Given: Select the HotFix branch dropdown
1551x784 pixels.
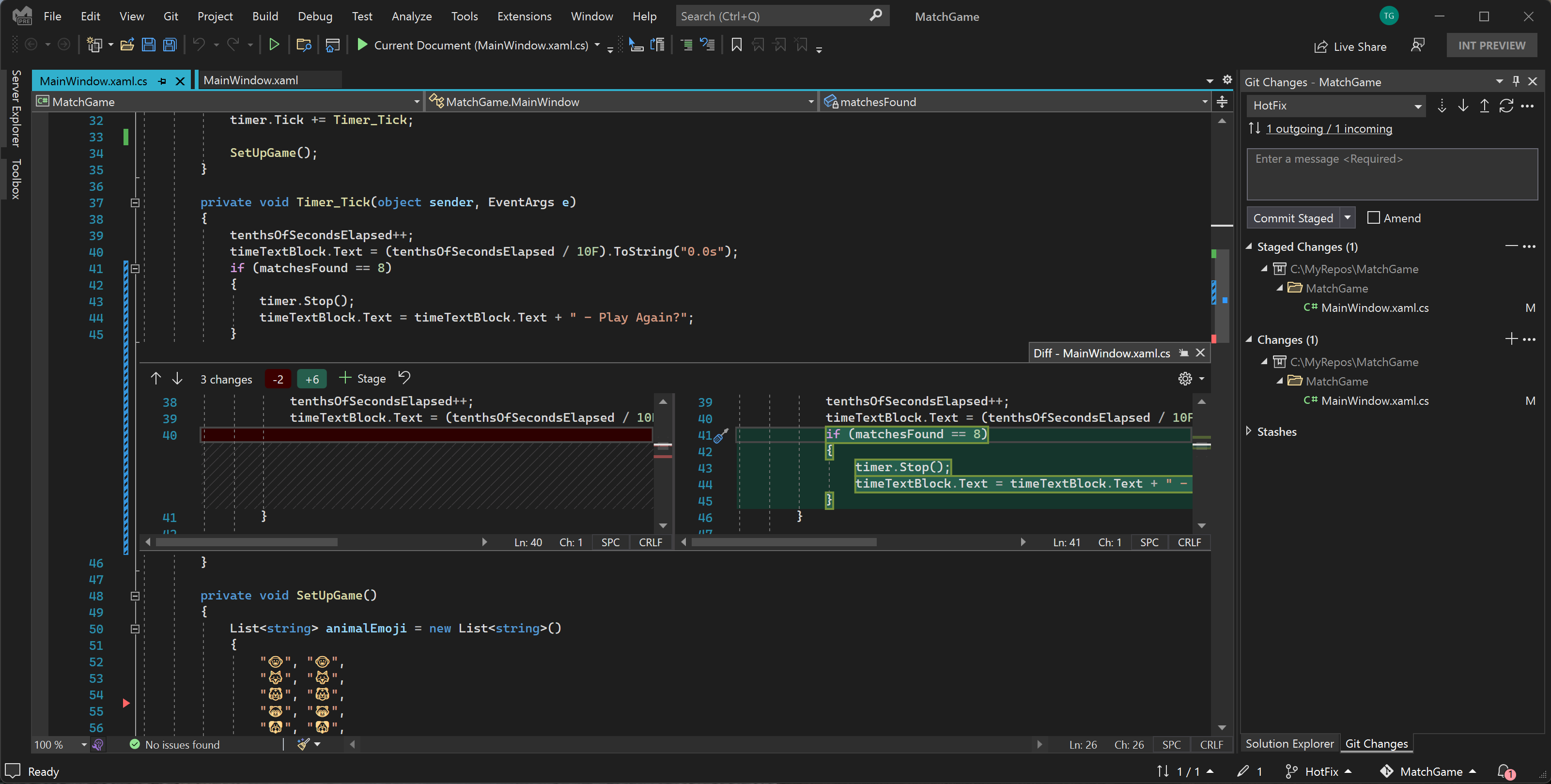Looking at the screenshot, I should coord(1335,106).
